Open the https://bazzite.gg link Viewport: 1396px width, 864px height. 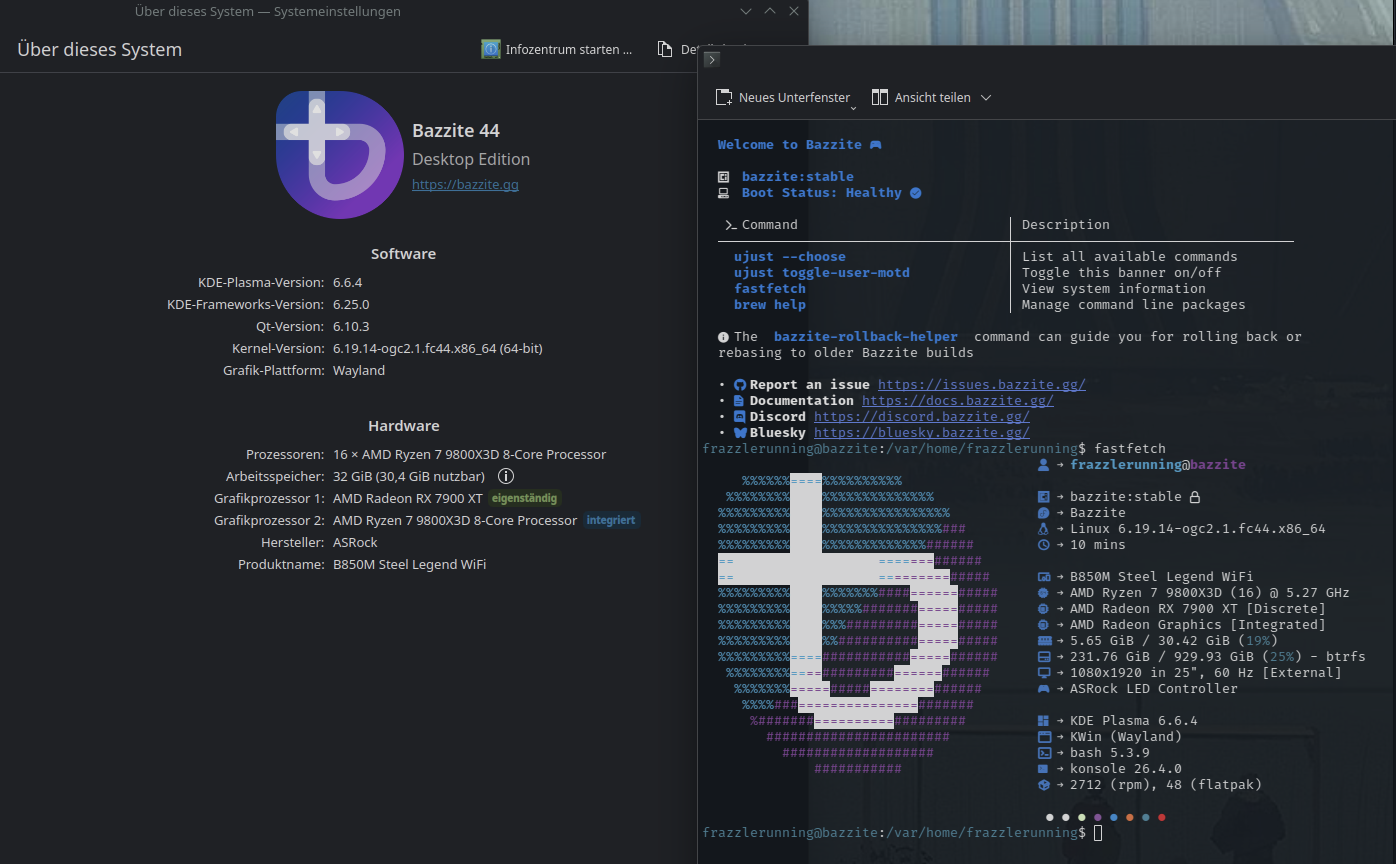click(x=465, y=184)
